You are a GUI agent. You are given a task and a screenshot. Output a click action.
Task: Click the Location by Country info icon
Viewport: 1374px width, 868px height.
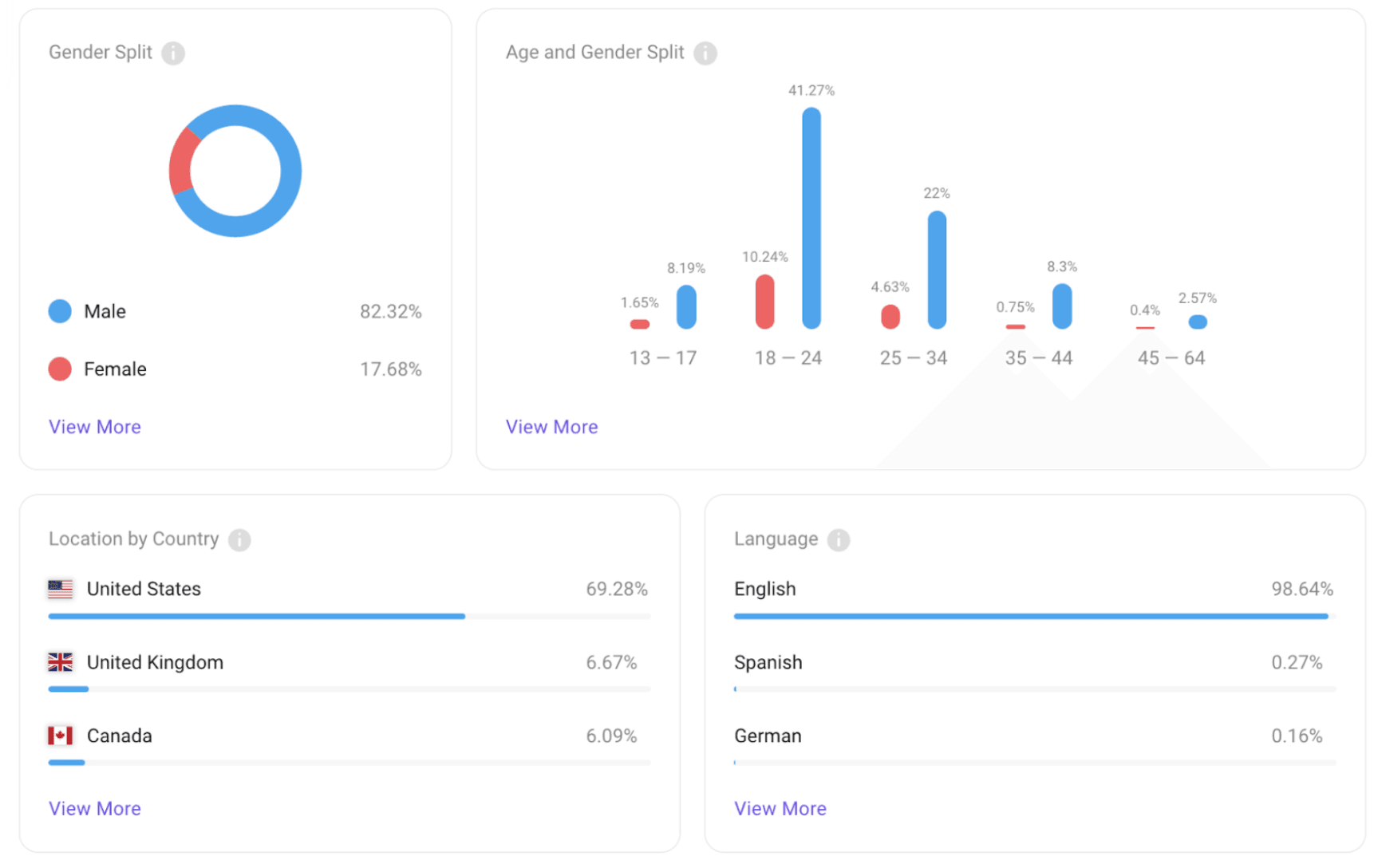239,540
